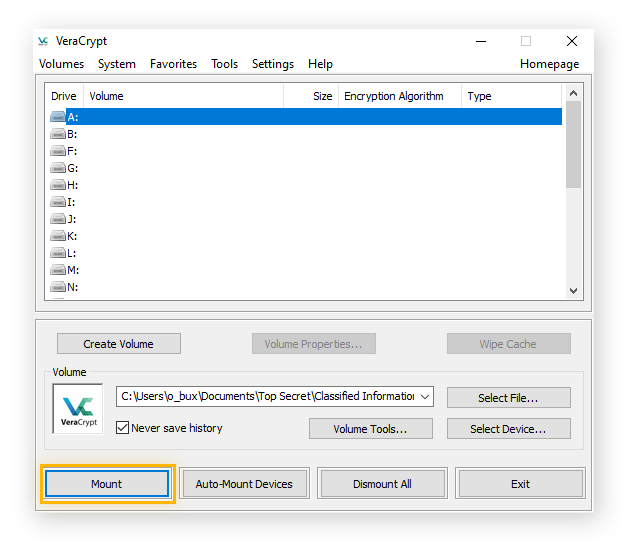Viewport: 625px width, 545px height.
Task: Click Auto-Mount Devices button
Action: 244,484
